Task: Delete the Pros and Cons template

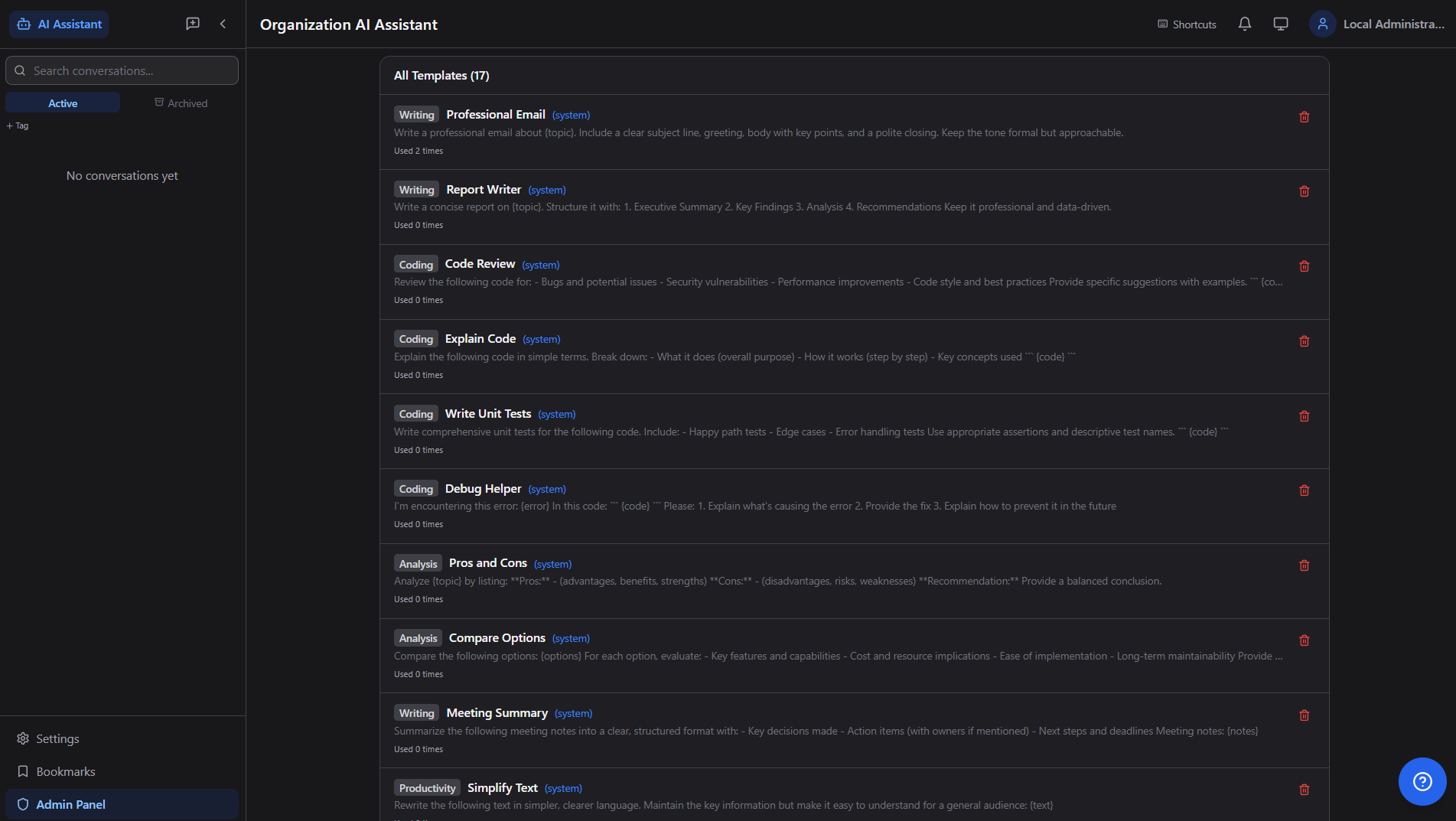Action: 1305,565
